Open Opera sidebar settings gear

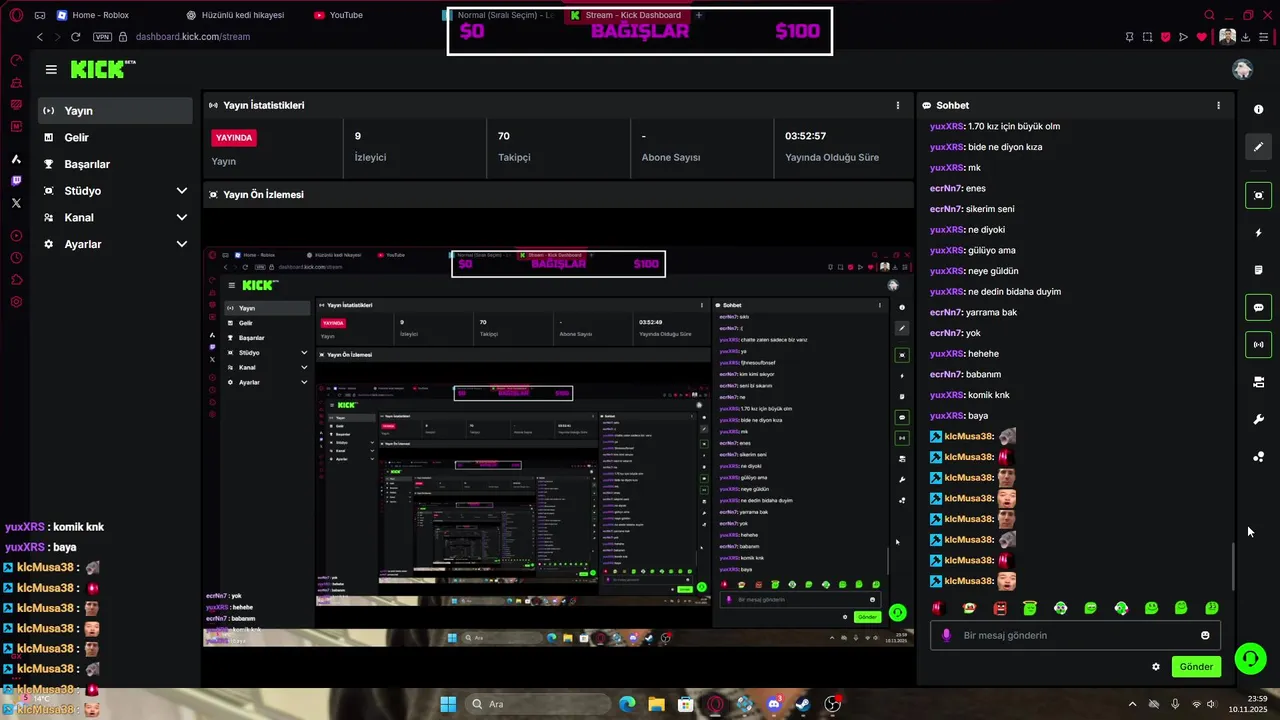pyautogui.click(x=16, y=302)
